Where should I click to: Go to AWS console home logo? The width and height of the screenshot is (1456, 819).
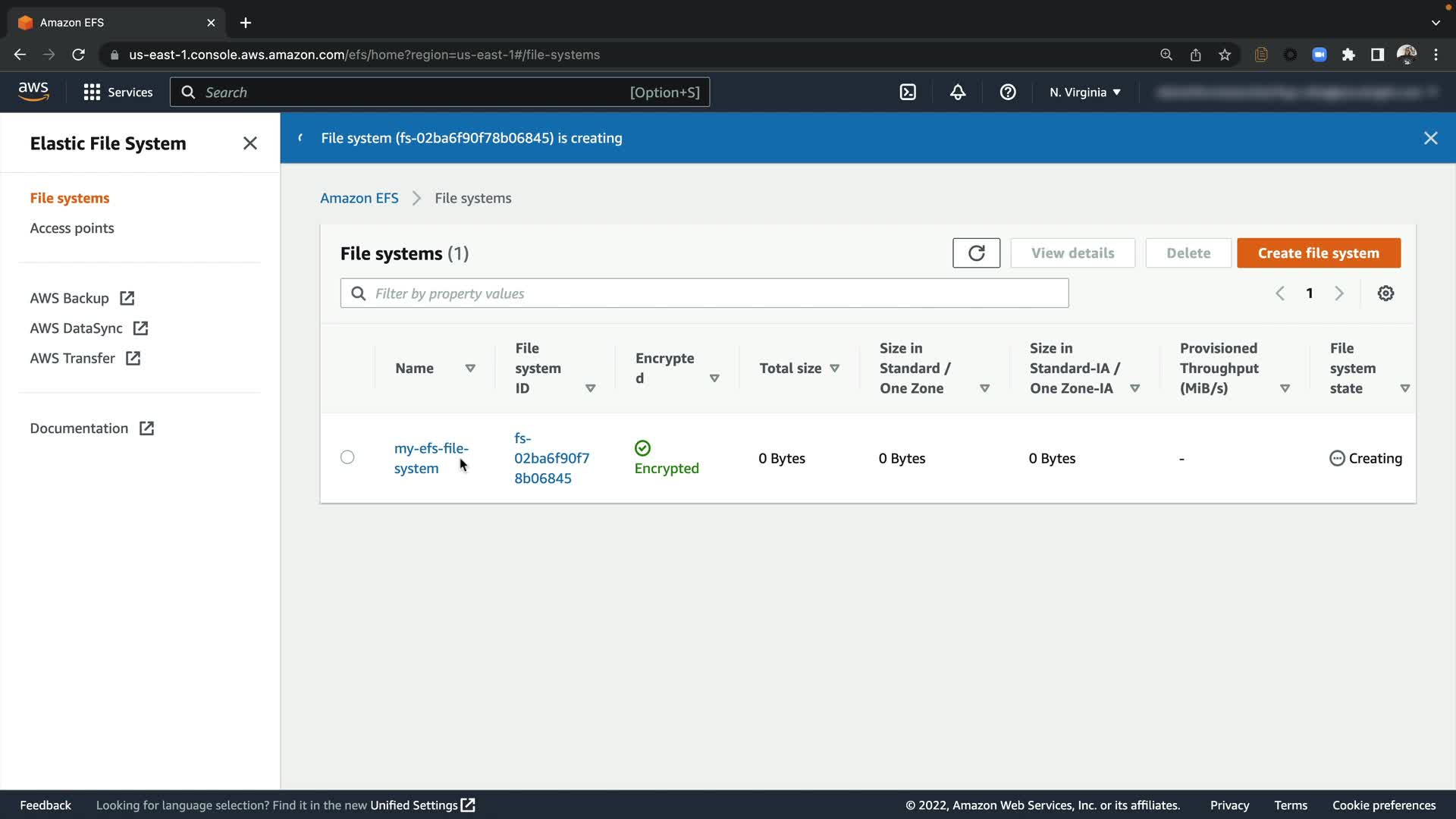click(33, 92)
